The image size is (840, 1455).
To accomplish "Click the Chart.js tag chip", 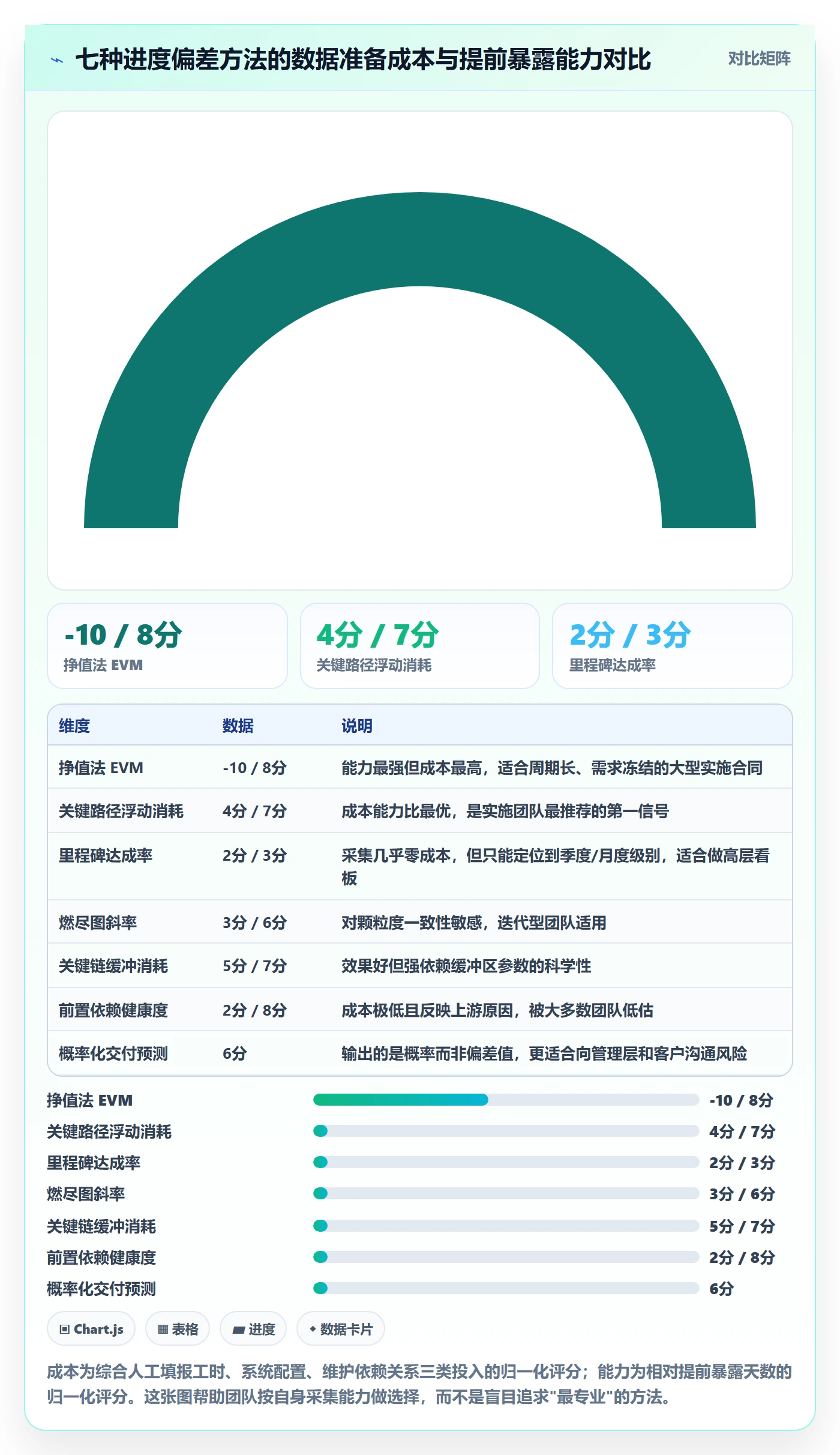I will (x=91, y=1329).
